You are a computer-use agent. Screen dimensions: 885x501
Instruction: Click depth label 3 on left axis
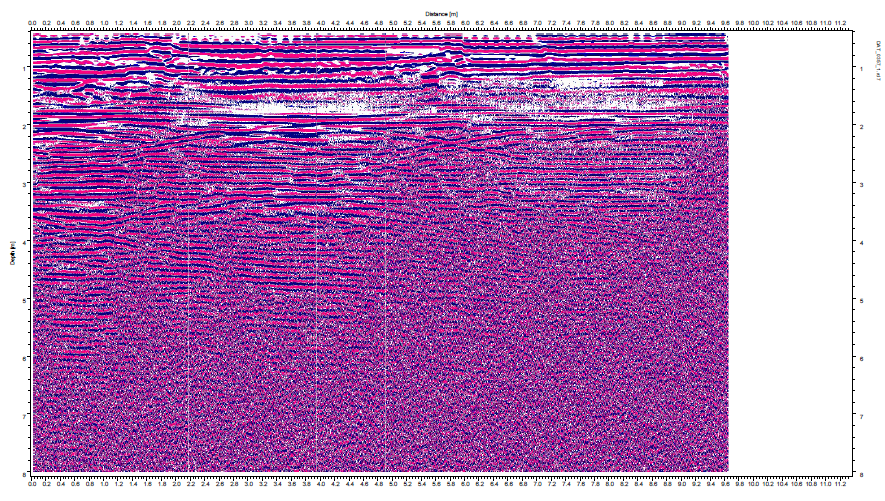tap(25, 185)
